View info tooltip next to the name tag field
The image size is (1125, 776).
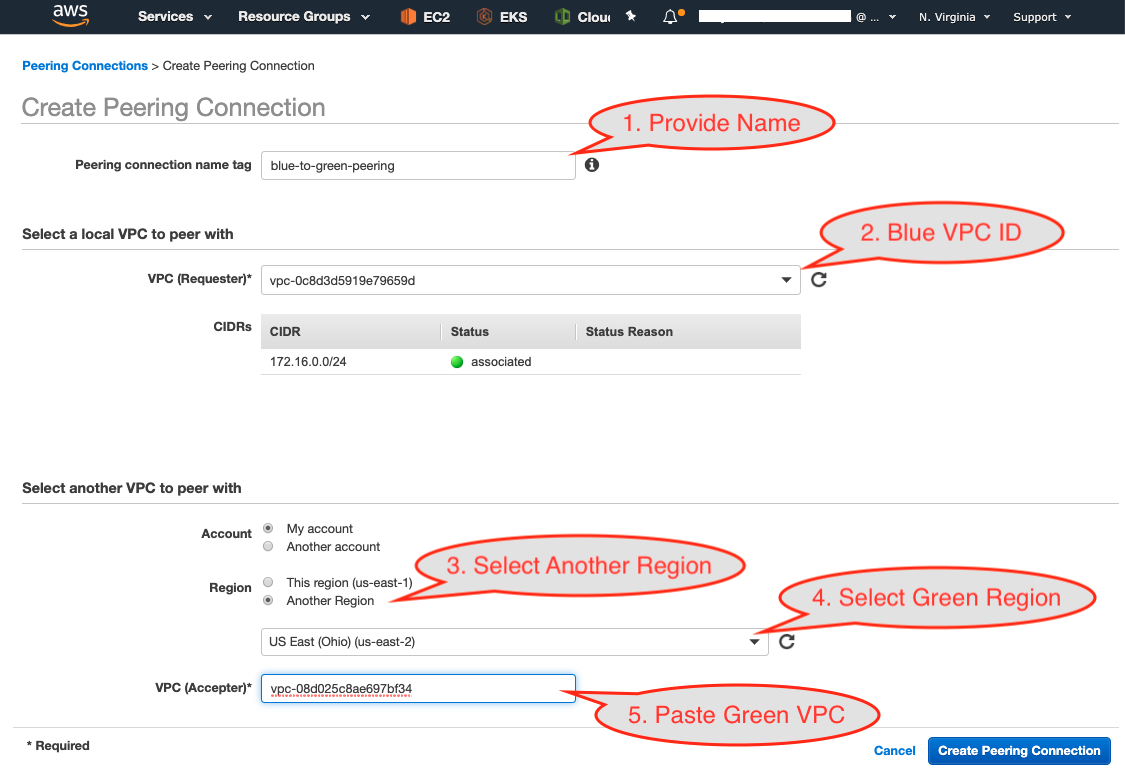click(x=591, y=164)
